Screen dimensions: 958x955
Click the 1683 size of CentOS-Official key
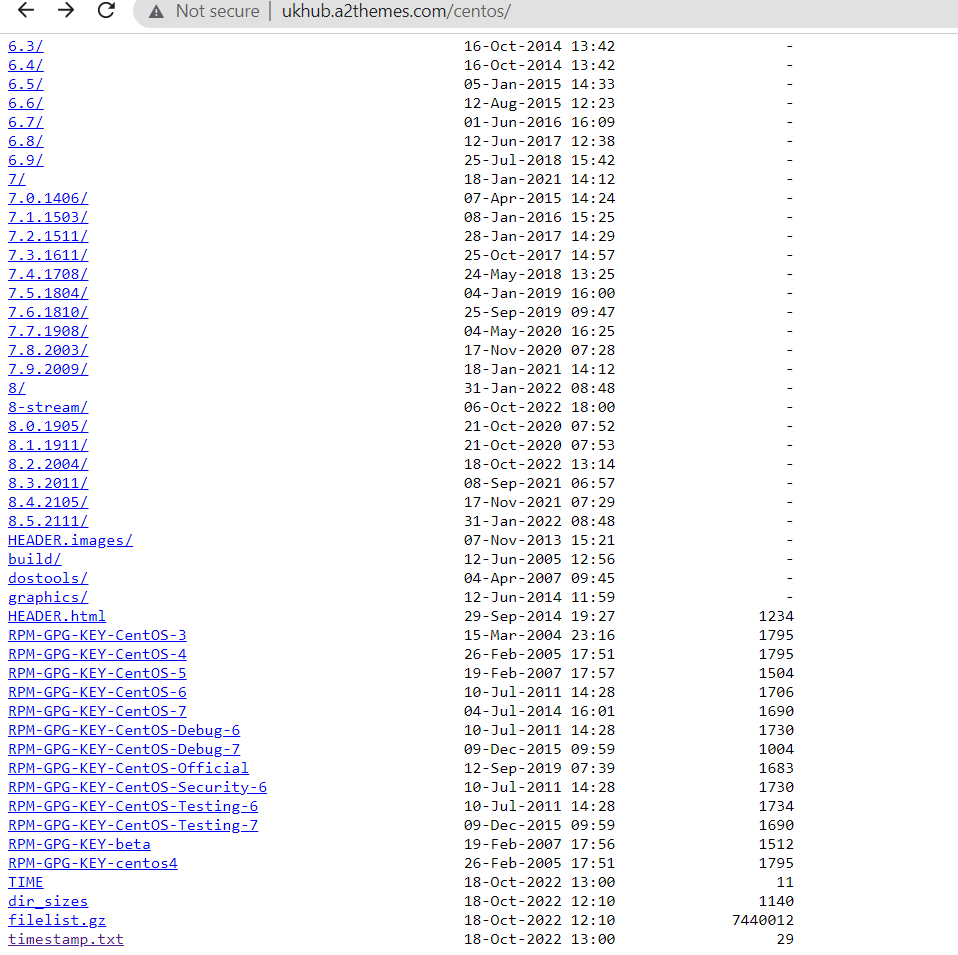click(x=776, y=769)
